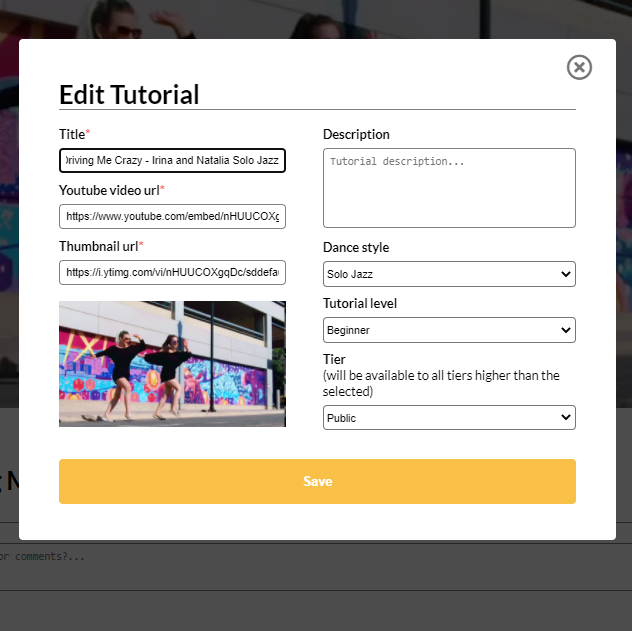Image resolution: width=632 pixels, height=631 pixels.
Task: Close the Edit Tutorial dialog
Action: [x=579, y=67]
